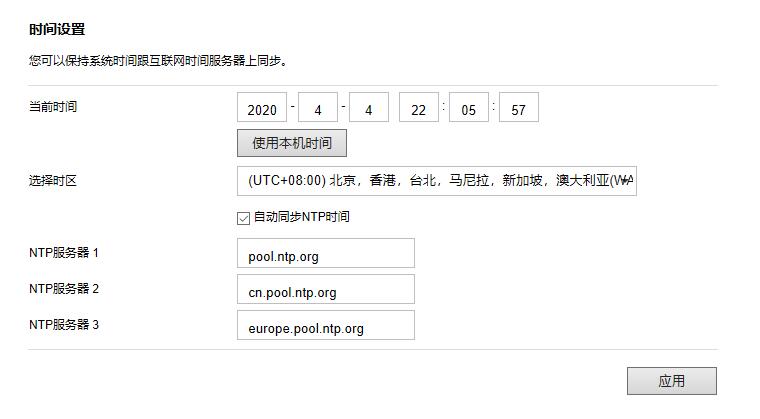
Task: Select the minute field showing 05
Action: [469, 109]
